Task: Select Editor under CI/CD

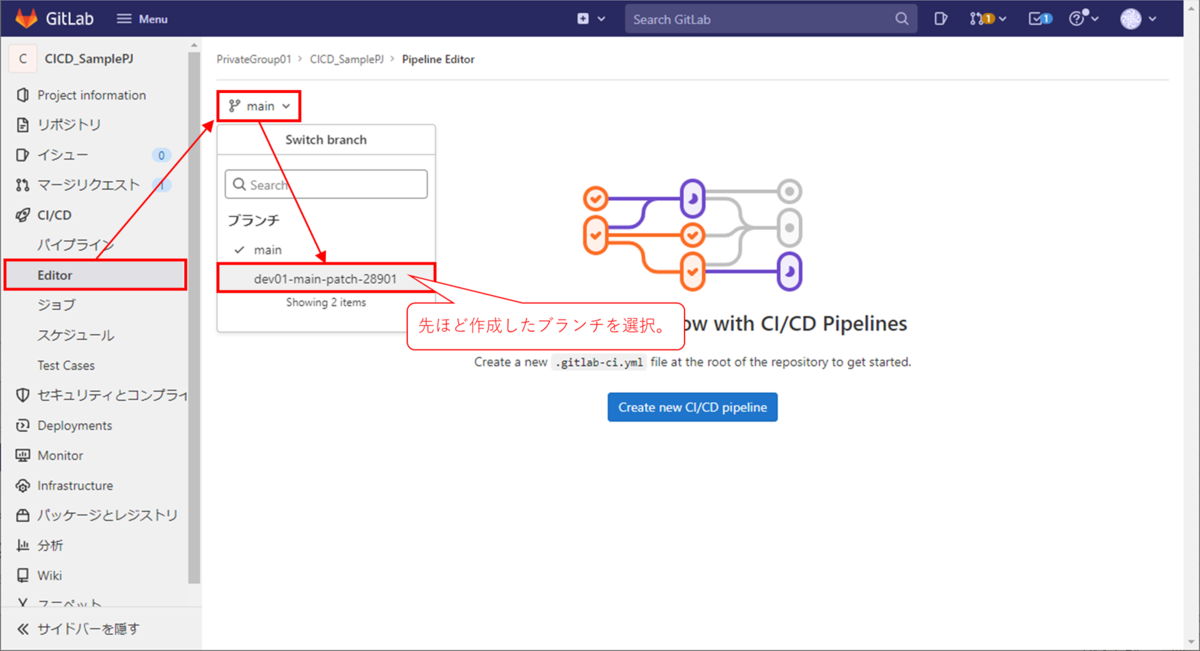Action: 96,275
